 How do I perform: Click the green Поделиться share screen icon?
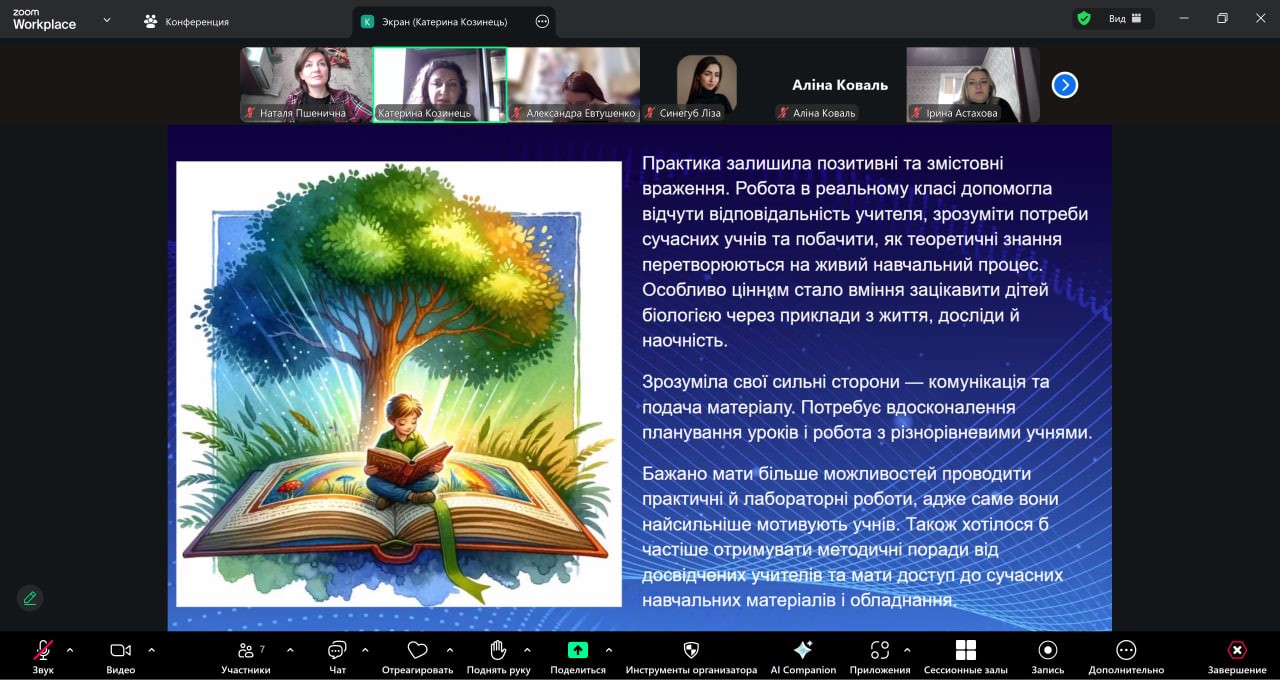coord(578,651)
